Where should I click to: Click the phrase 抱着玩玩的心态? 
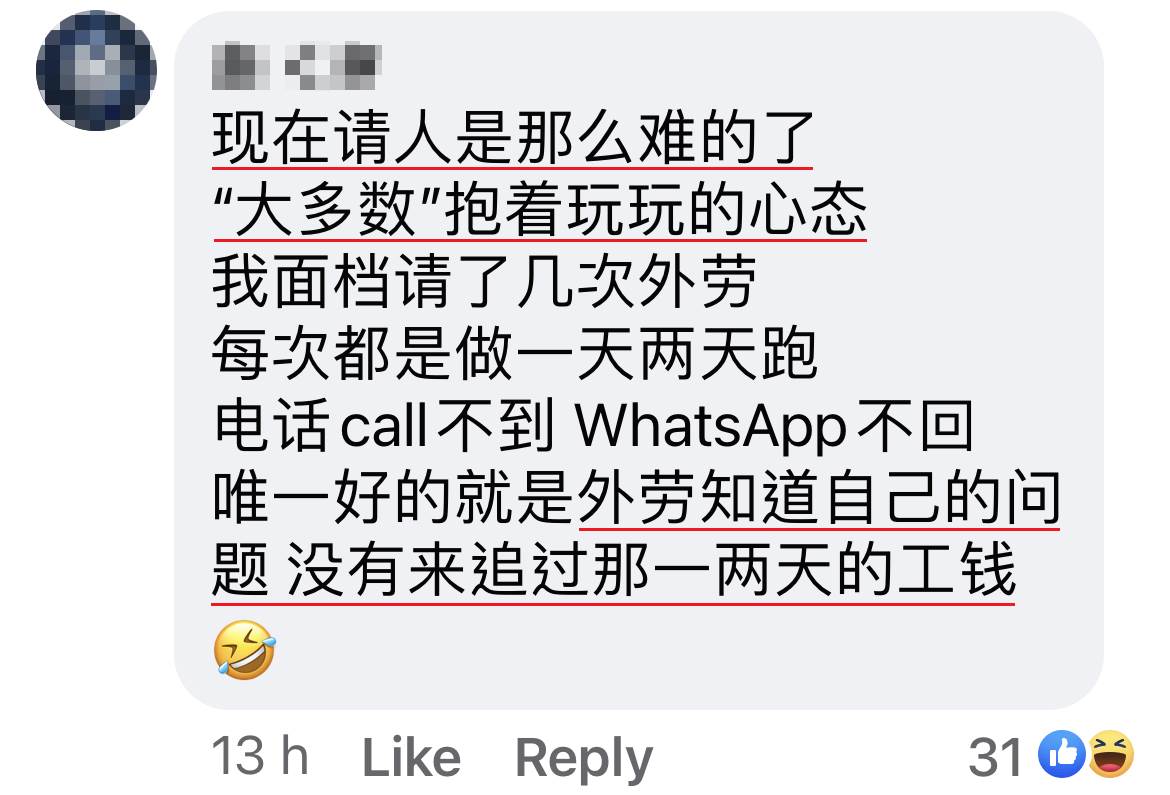pos(655,209)
